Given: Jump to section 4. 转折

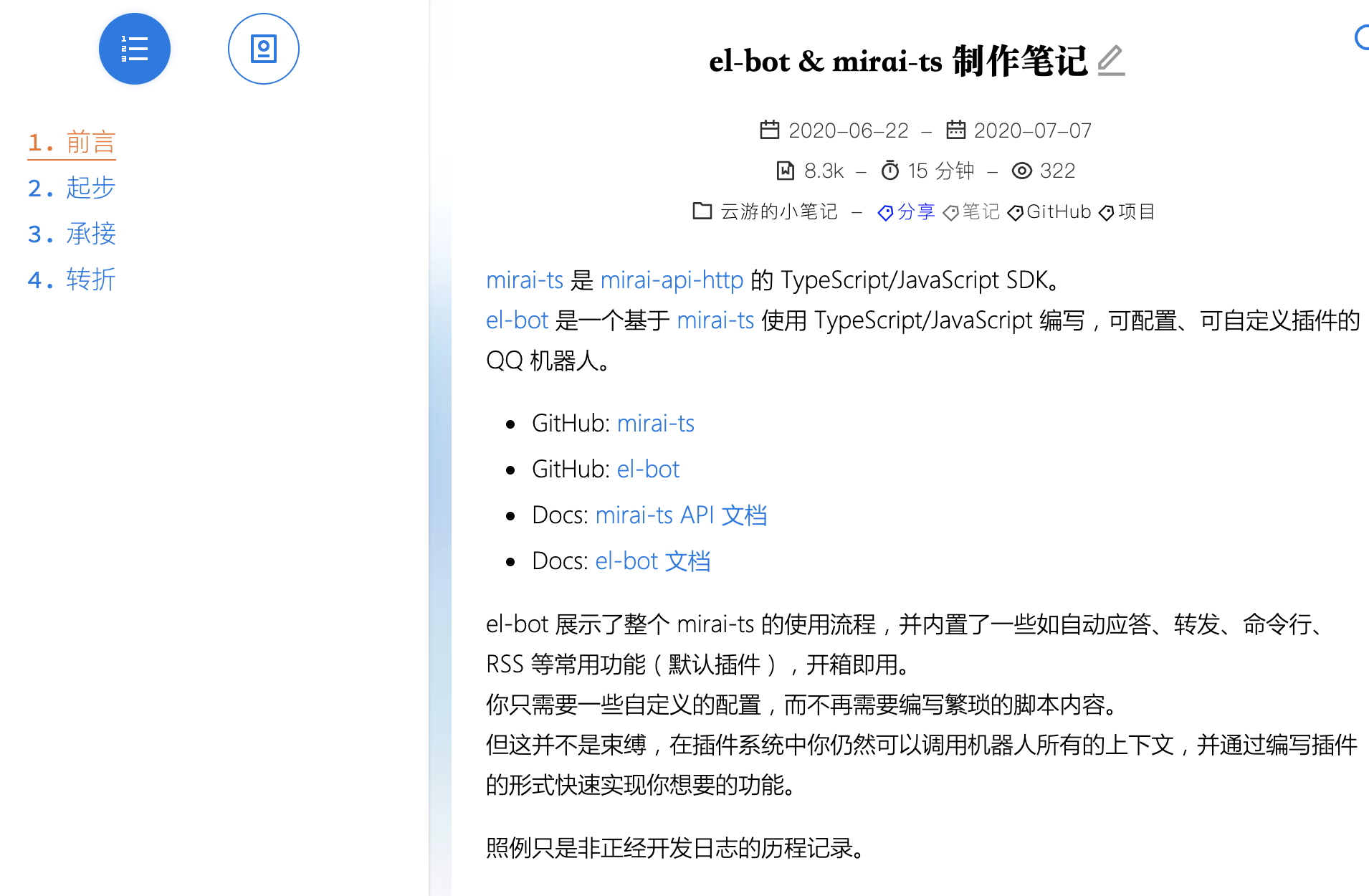Looking at the screenshot, I should coord(72,280).
